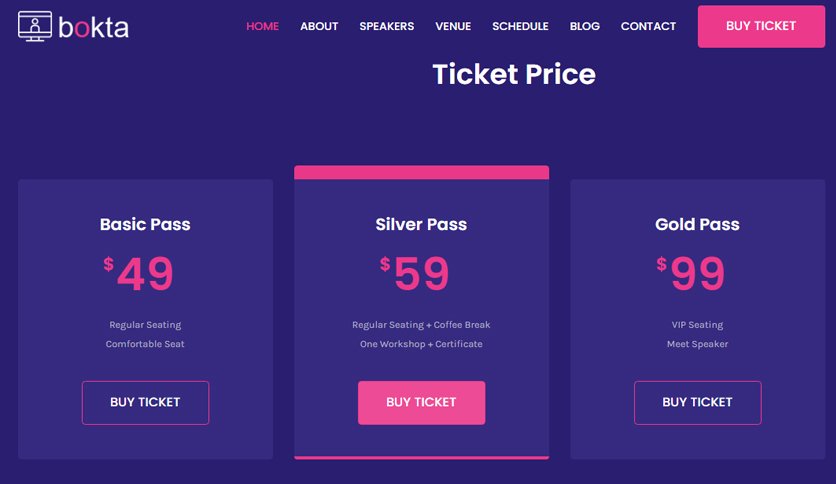Click the bokta brand name text
The image size is (836, 484).
[93, 28]
